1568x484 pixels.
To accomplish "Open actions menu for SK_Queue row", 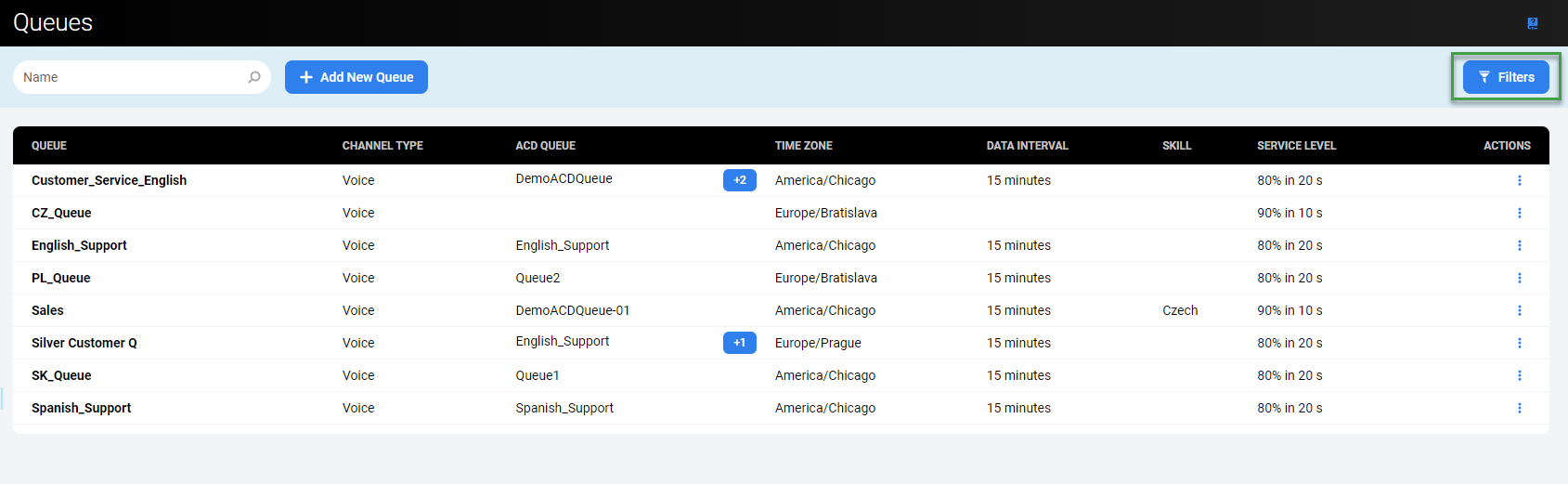I will point(1519,375).
